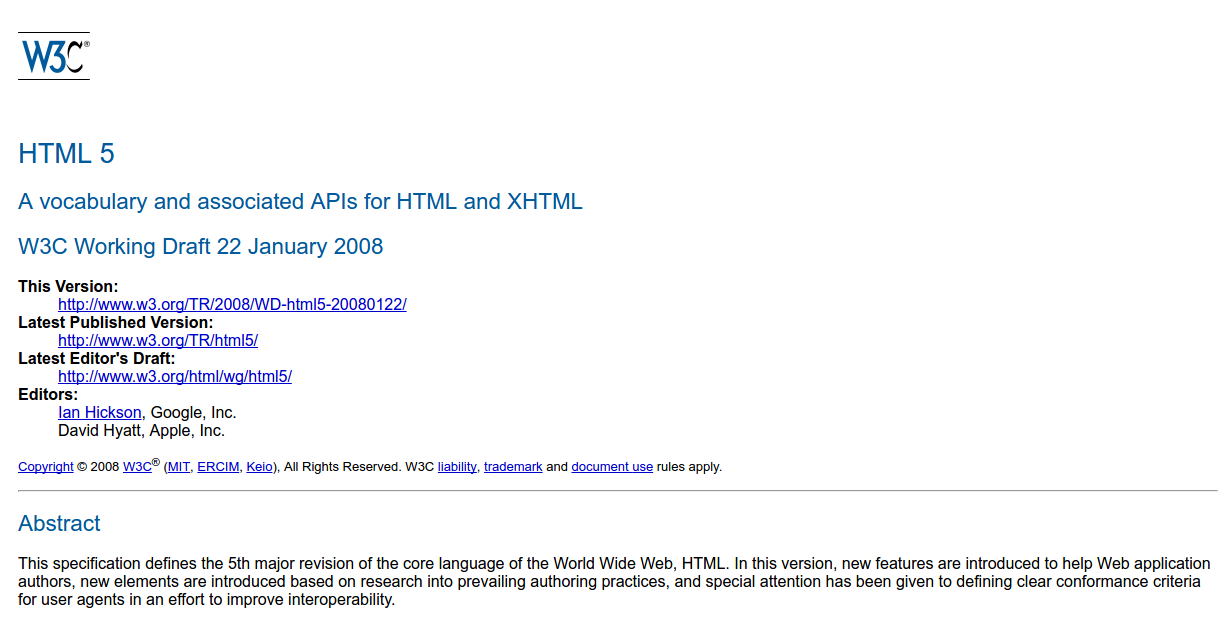Click the All Rights Reserved text
The width and height of the screenshot is (1229, 619).
coord(342,467)
